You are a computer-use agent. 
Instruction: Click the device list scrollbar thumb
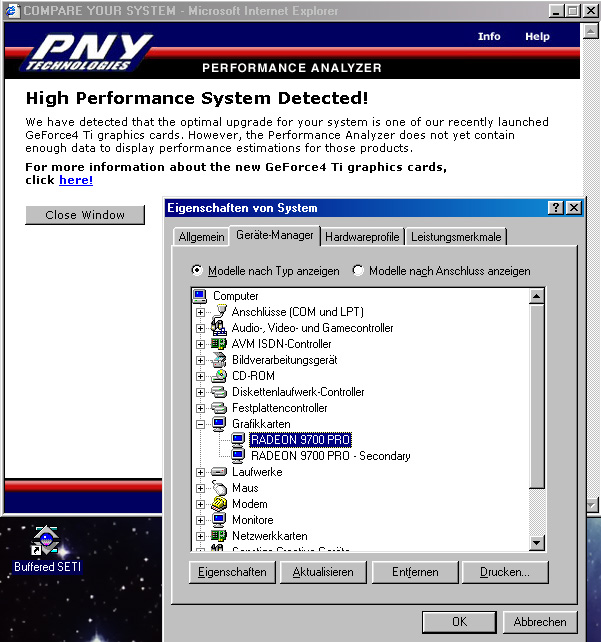pos(536,396)
